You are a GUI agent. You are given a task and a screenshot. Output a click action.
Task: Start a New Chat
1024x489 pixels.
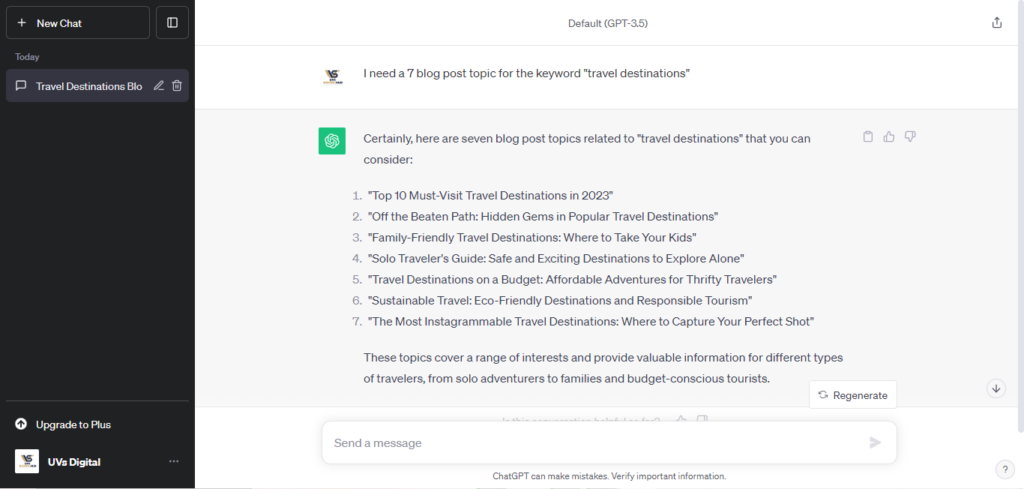click(78, 23)
